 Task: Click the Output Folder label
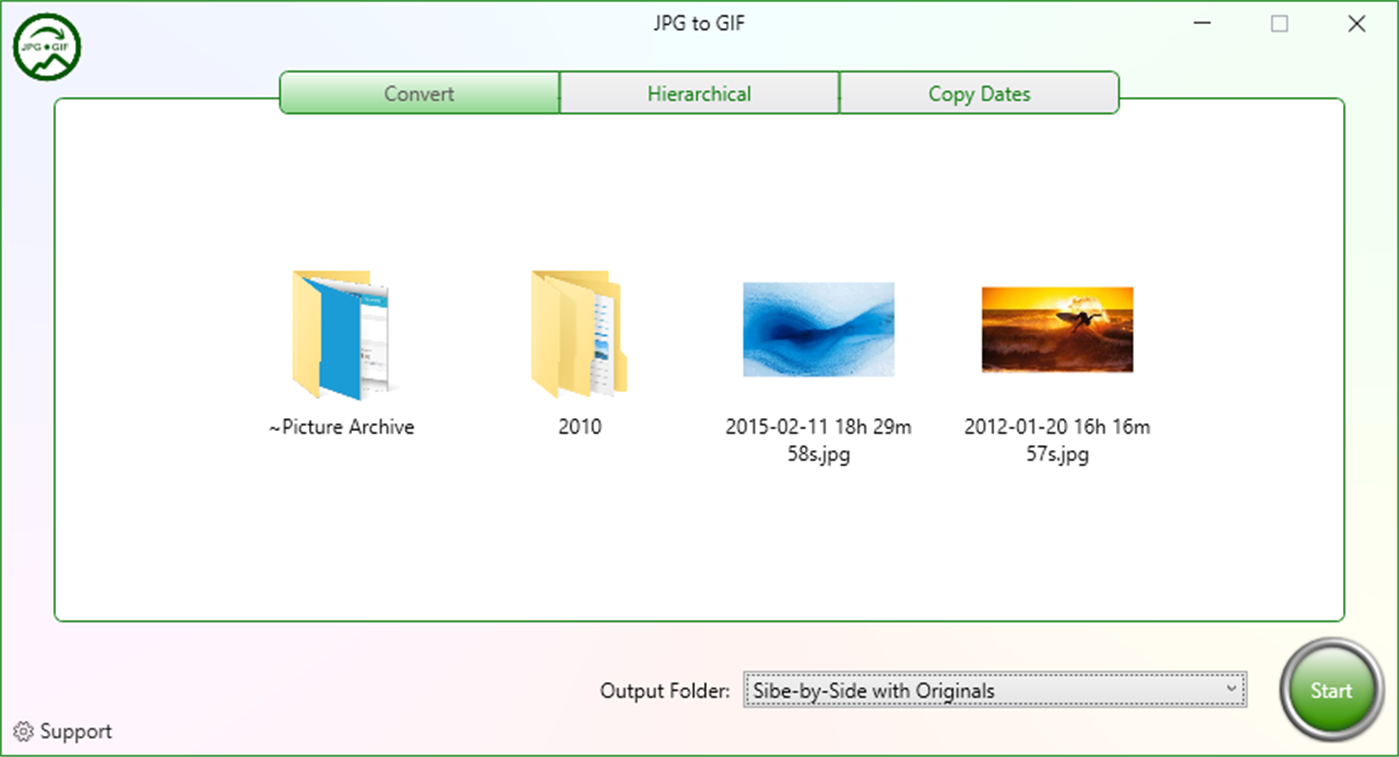click(x=664, y=690)
